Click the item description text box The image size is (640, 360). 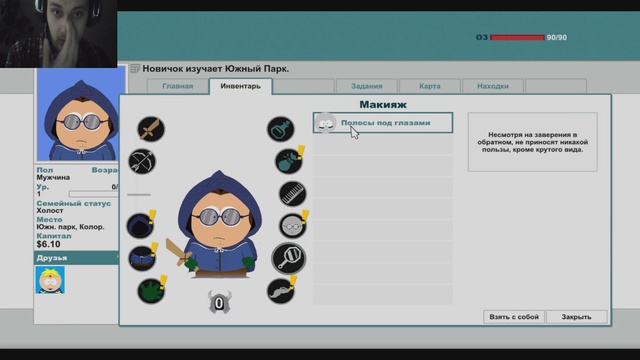click(x=533, y=142)
